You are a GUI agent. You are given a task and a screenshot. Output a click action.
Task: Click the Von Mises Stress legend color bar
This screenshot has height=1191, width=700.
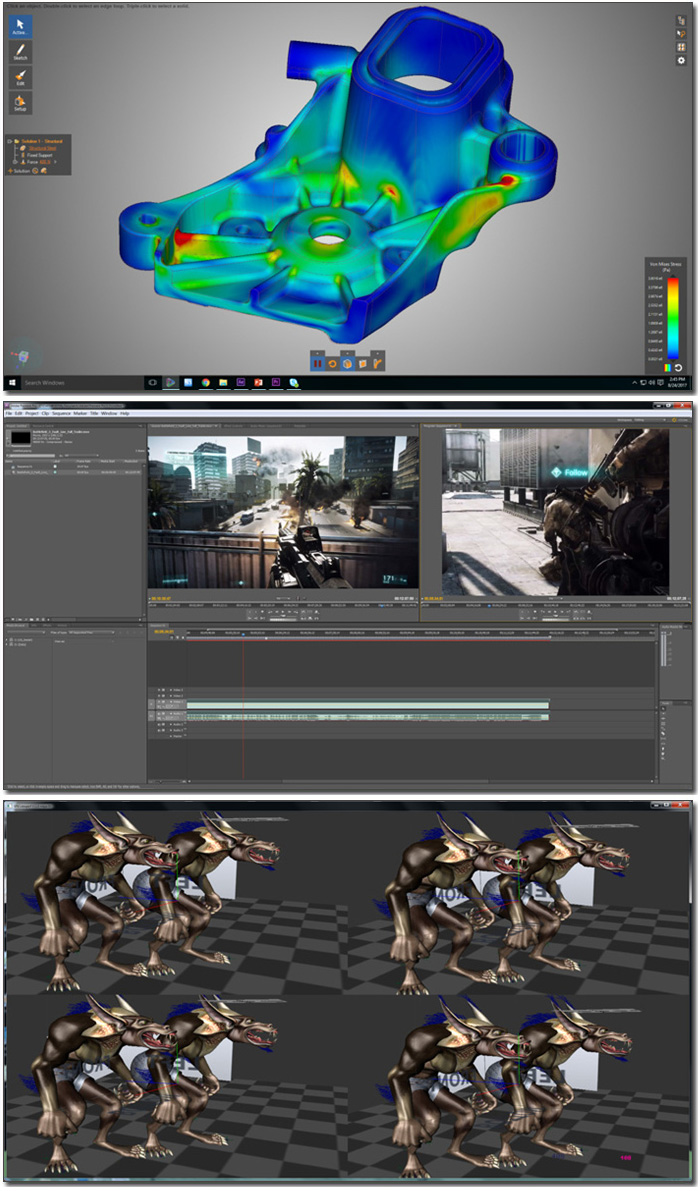[x=673, y=317]
